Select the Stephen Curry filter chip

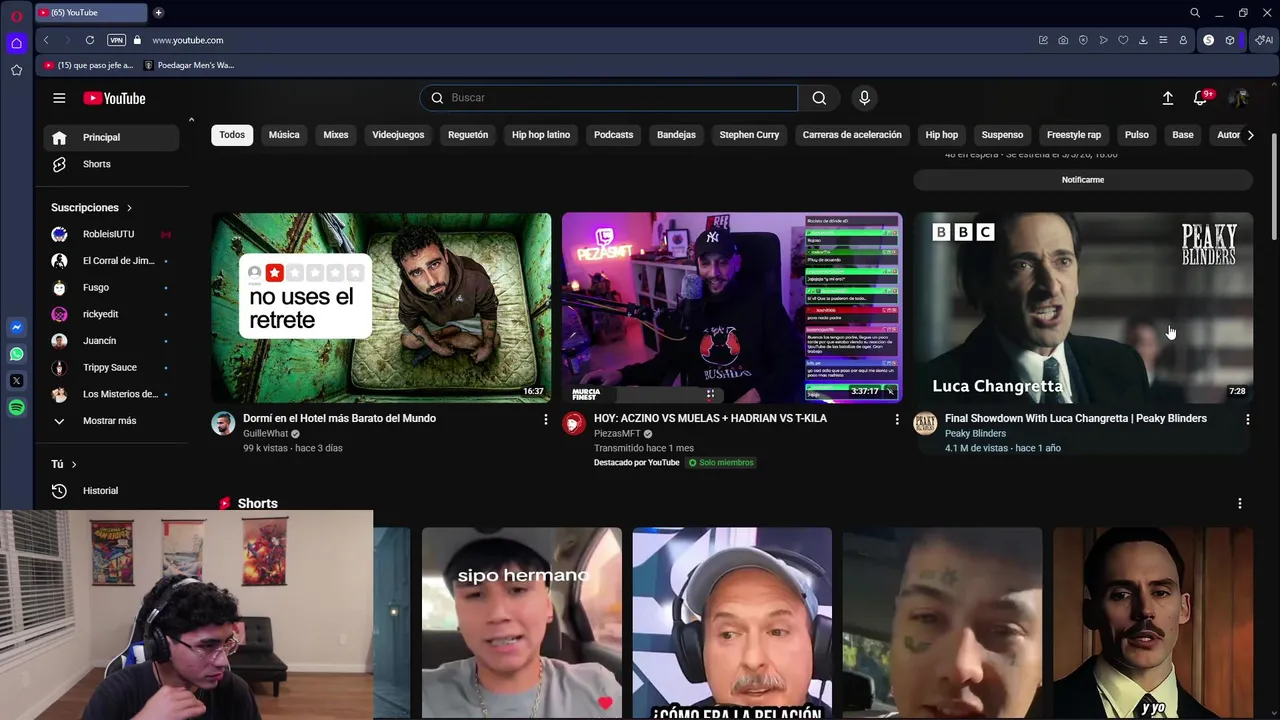[749, 135]
